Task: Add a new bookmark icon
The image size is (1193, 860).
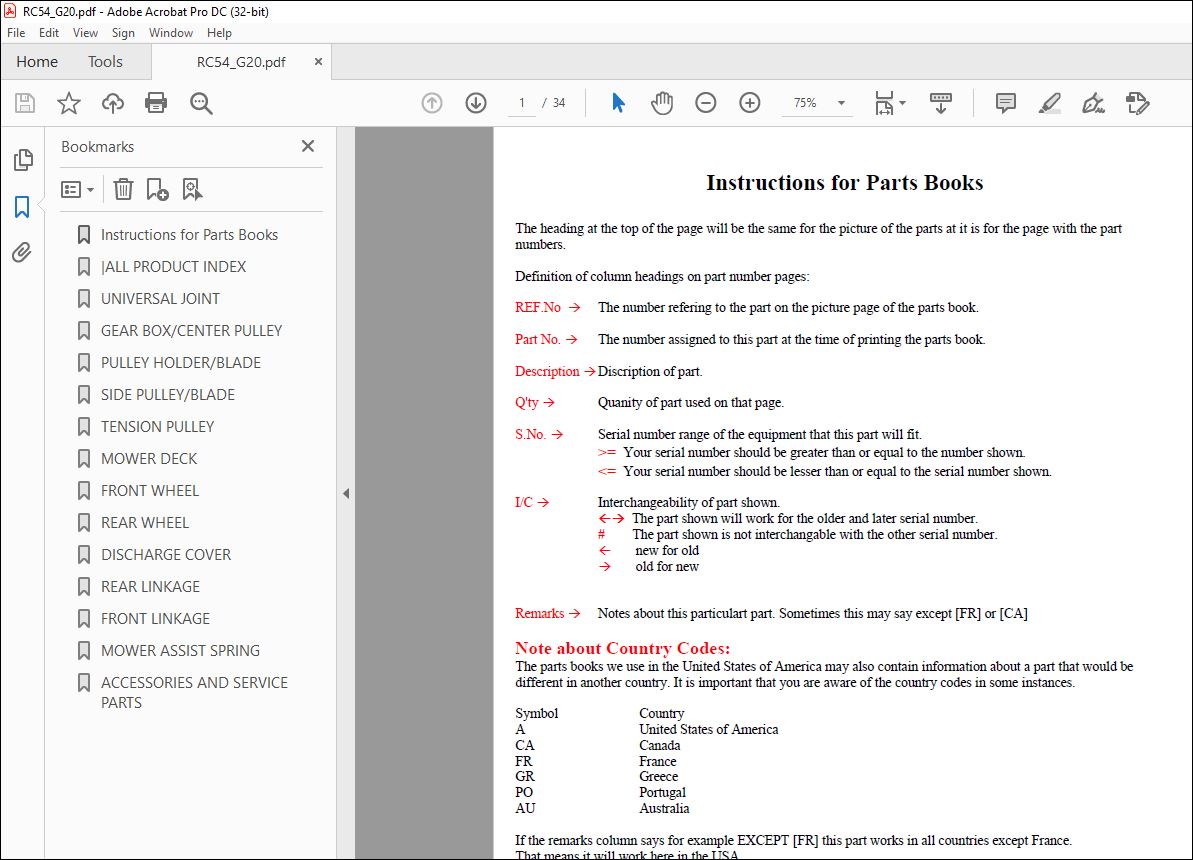Action: 157,189
